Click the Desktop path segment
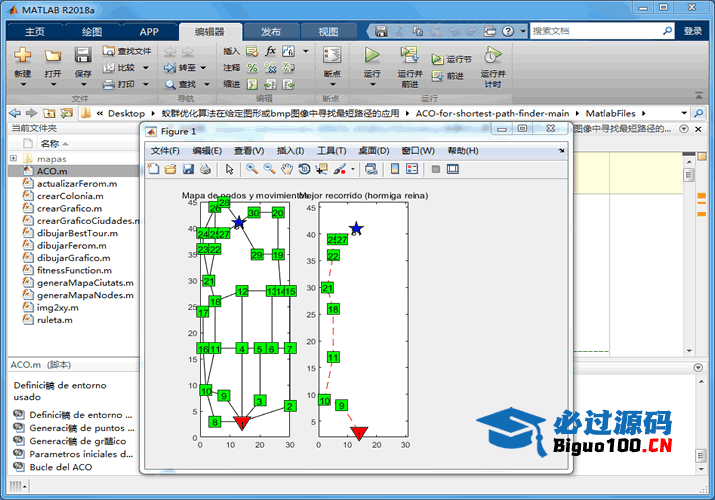The image size is (715, 500). click(126, 113)
